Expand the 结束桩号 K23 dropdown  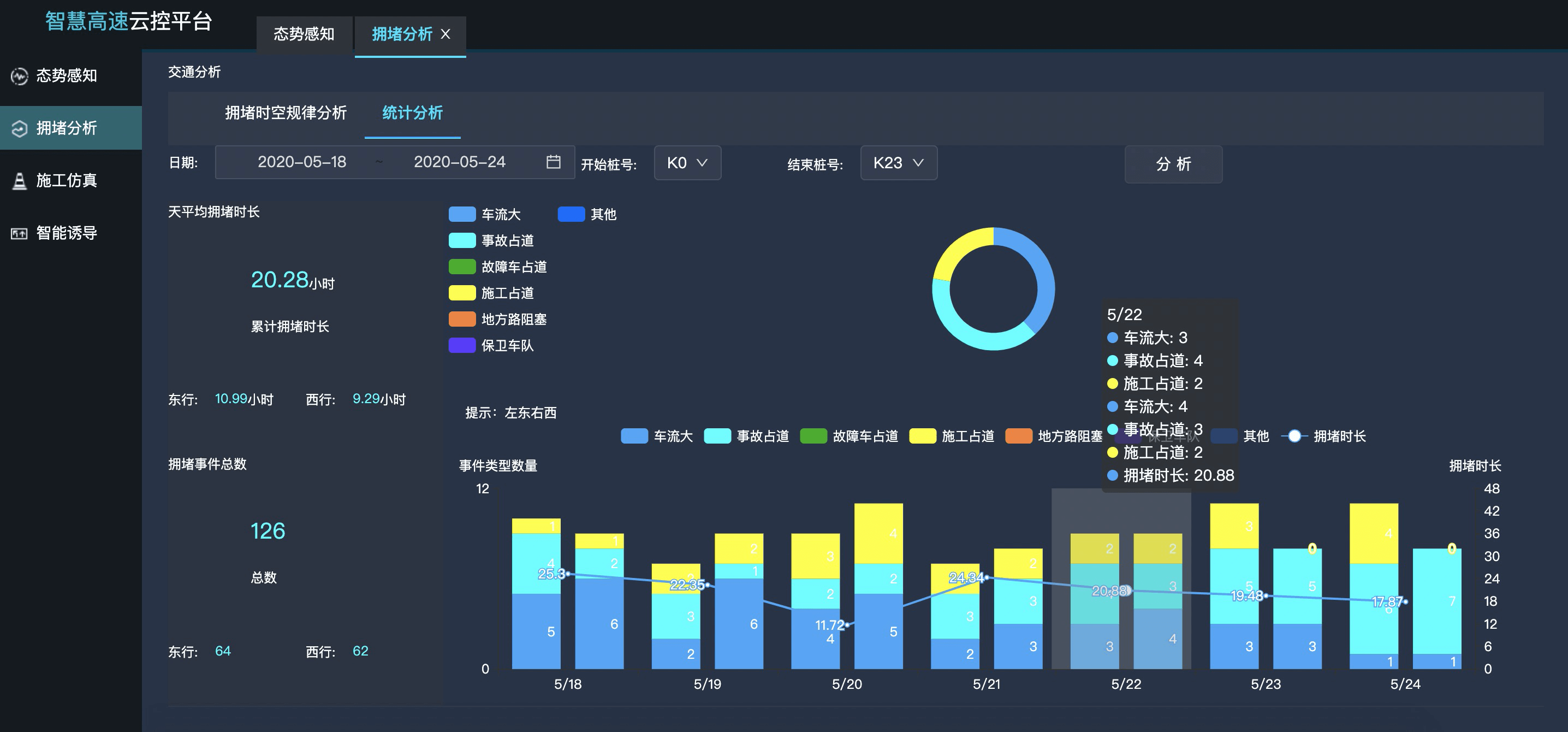coord(899,163)
